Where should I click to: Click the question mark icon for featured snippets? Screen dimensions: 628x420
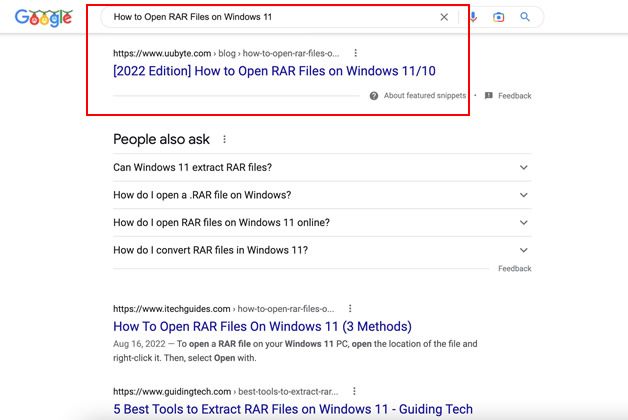[x=374, y=96]
